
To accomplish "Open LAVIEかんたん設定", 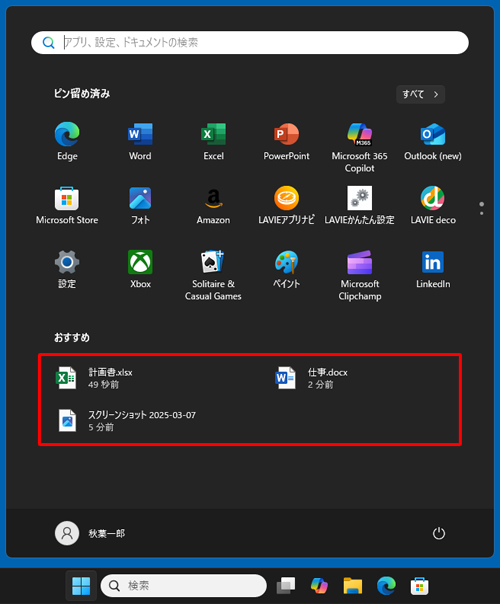I will pyautogui.click(x=359, y=205).
